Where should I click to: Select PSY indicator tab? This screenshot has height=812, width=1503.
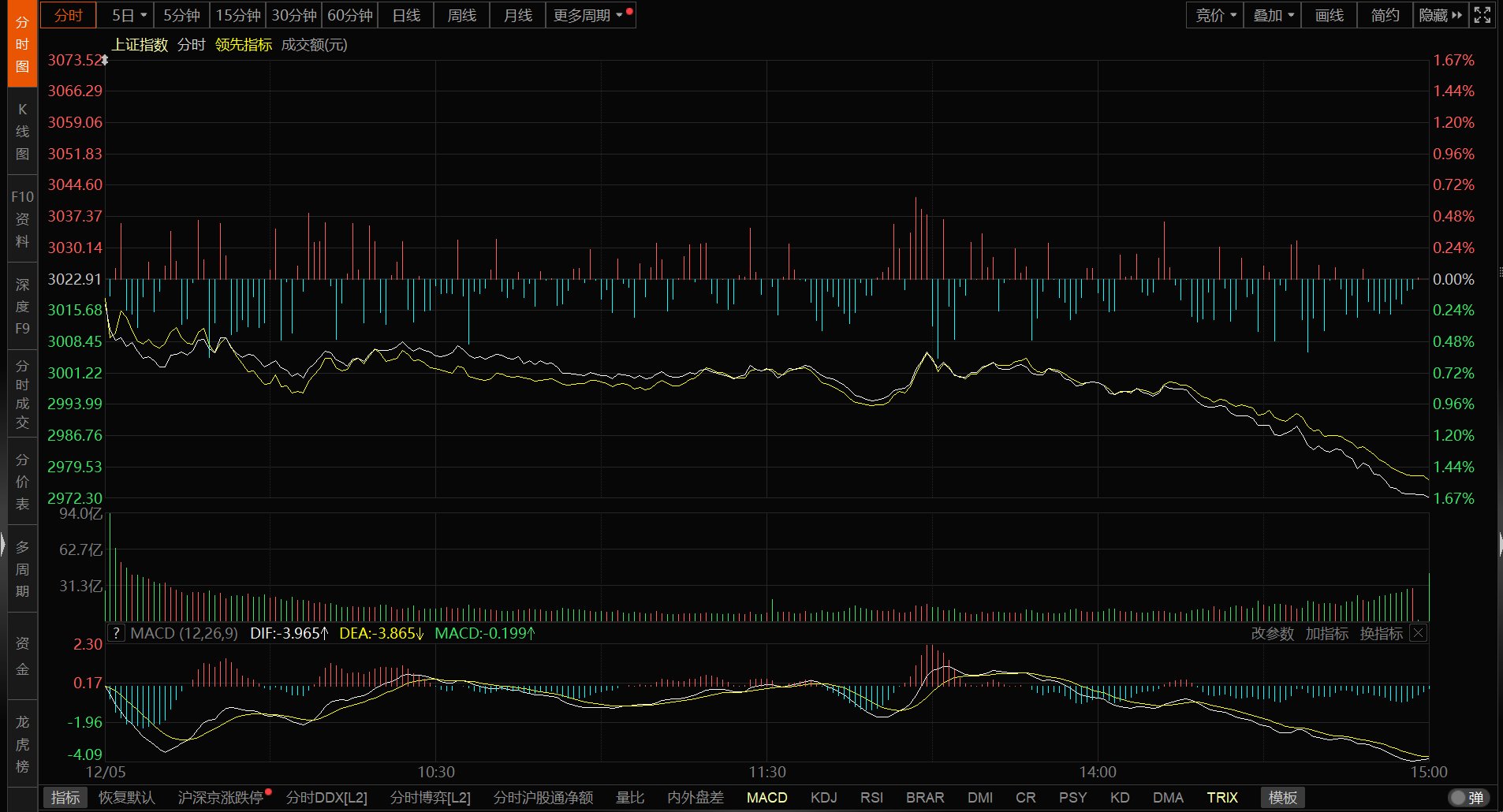click(x=1072, y=798)
